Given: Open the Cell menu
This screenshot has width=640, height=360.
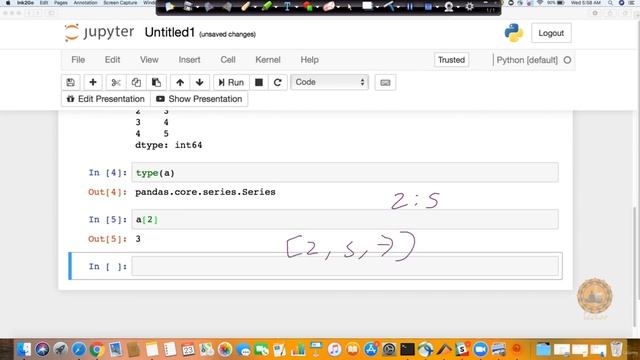Looking at the screenshot, I should (x=228, y=60).
